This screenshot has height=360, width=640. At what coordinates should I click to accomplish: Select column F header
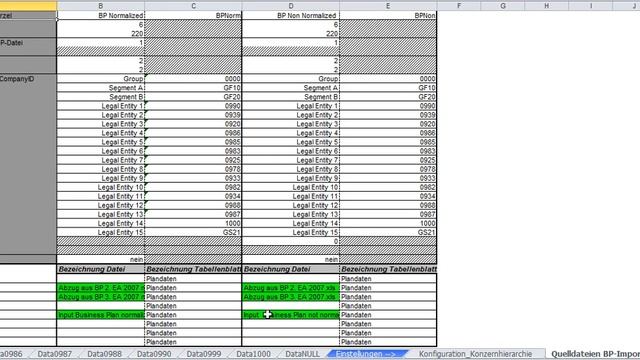pyautogui.click(x=459, y=6)
